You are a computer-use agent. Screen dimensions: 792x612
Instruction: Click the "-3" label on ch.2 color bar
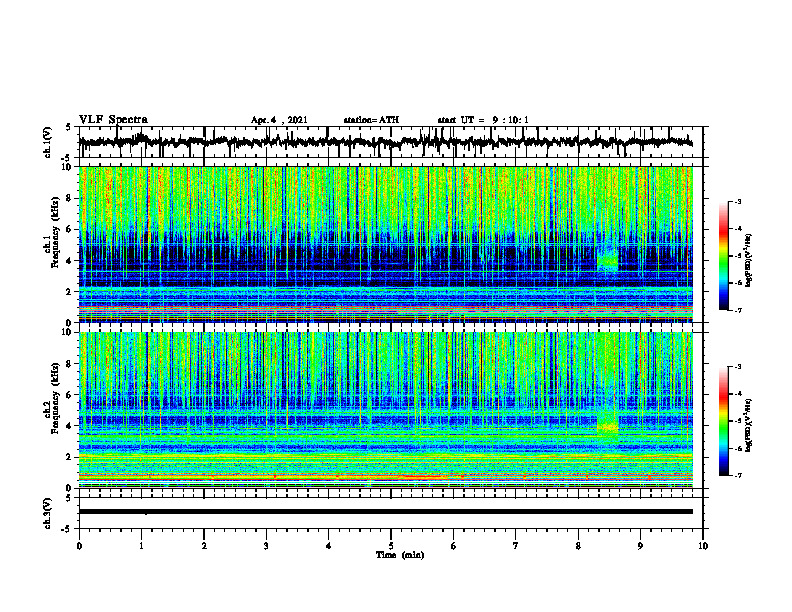tap(737, 367)
